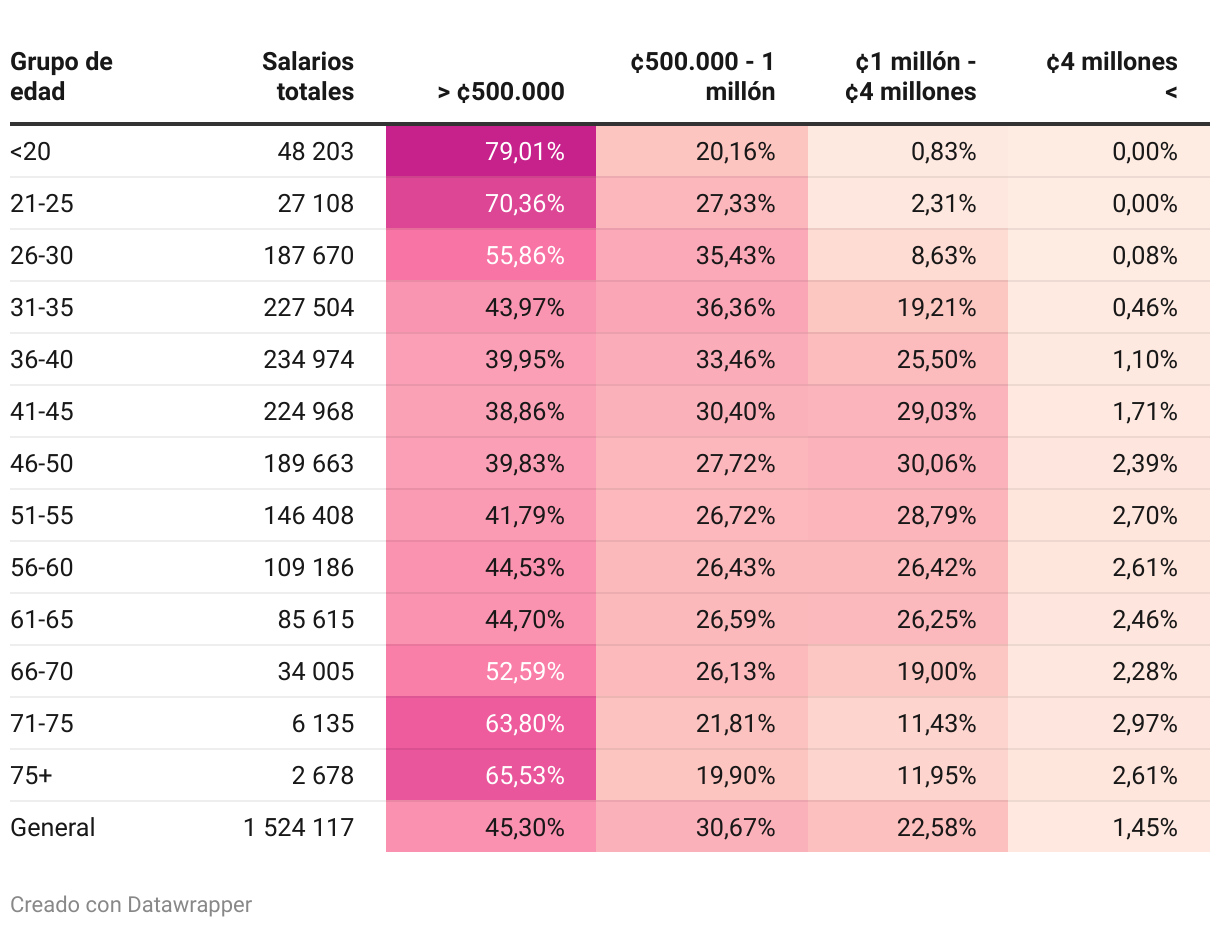Click the total salaries value 1 524 117
The width and height of the screenshot is (1220, 928).
click(x=299, y=828)
